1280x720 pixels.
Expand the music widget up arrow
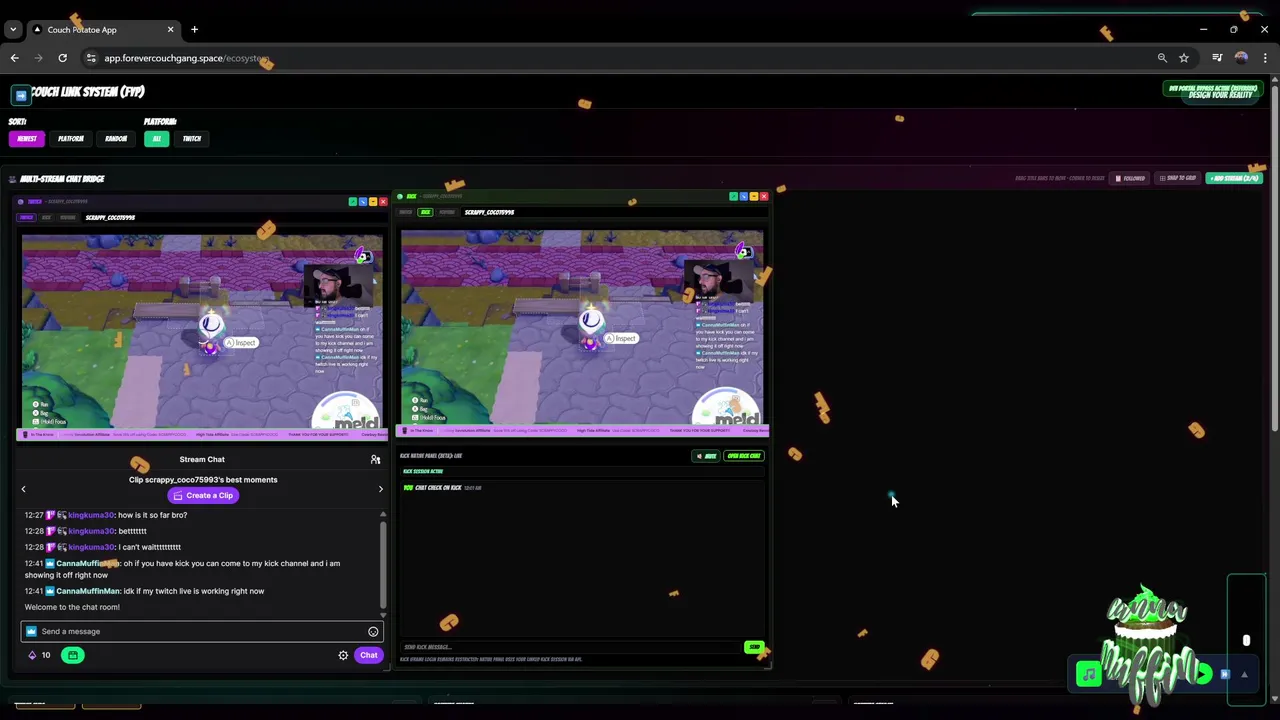coord(1244,675)
